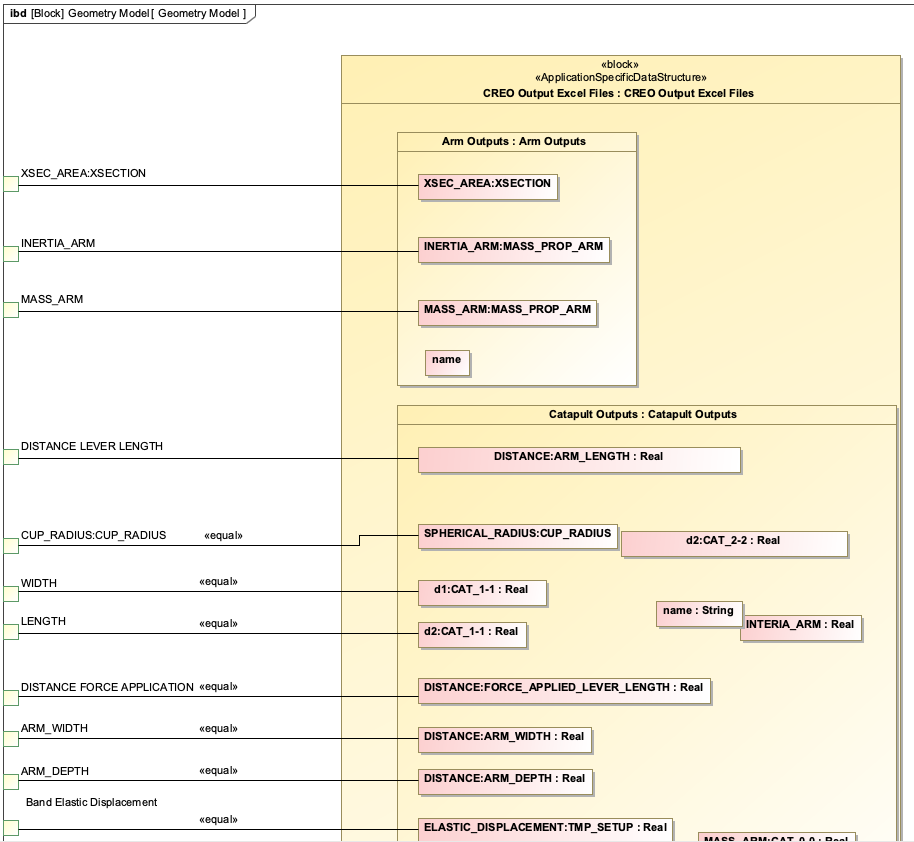Viewport: 914px width, 842px height.
Task: Select the Band Elastic Displacement port square
Action: [11, 828]
